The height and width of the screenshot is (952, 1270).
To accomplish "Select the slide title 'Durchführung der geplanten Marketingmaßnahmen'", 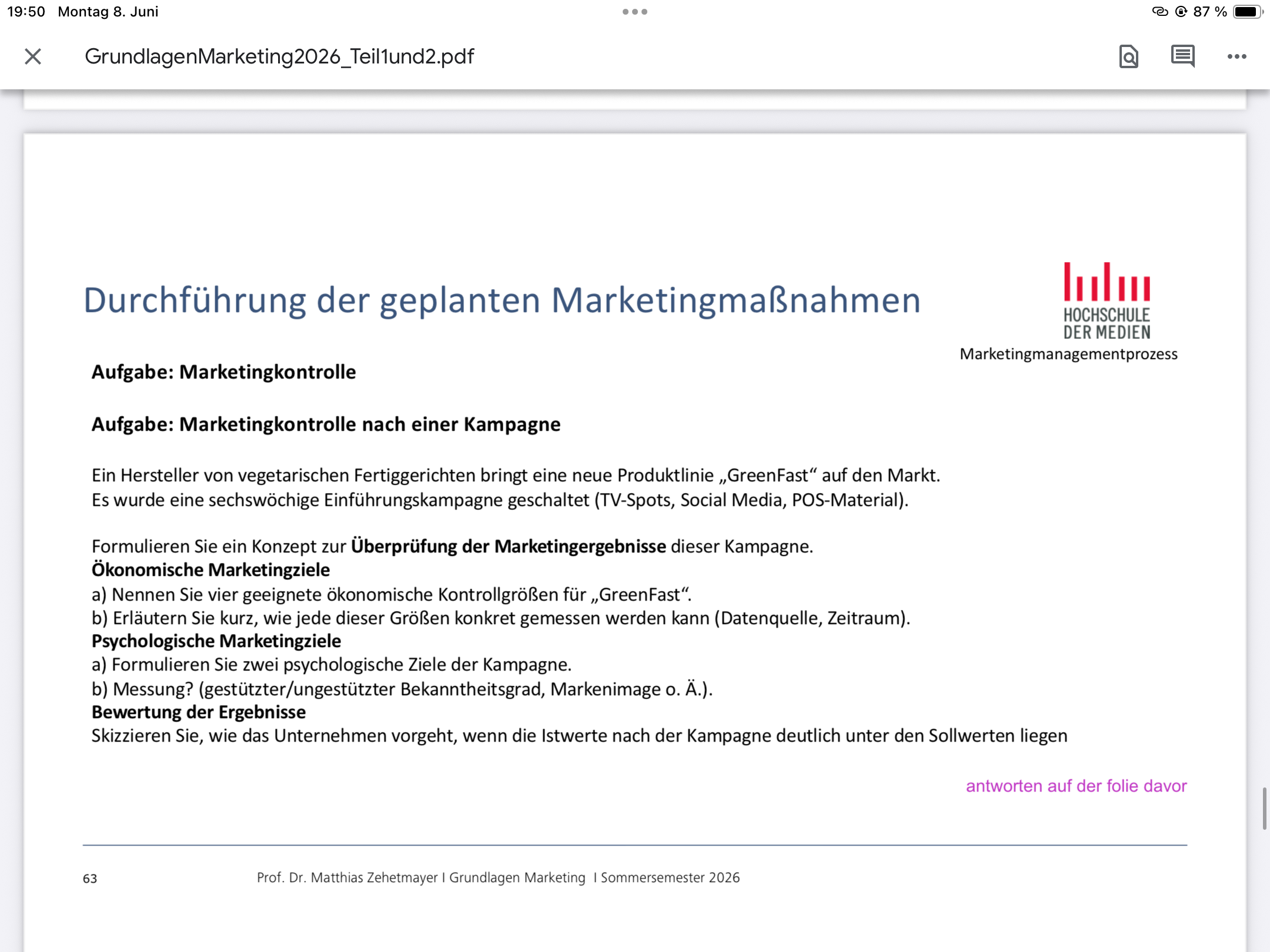I will (502, 300).
